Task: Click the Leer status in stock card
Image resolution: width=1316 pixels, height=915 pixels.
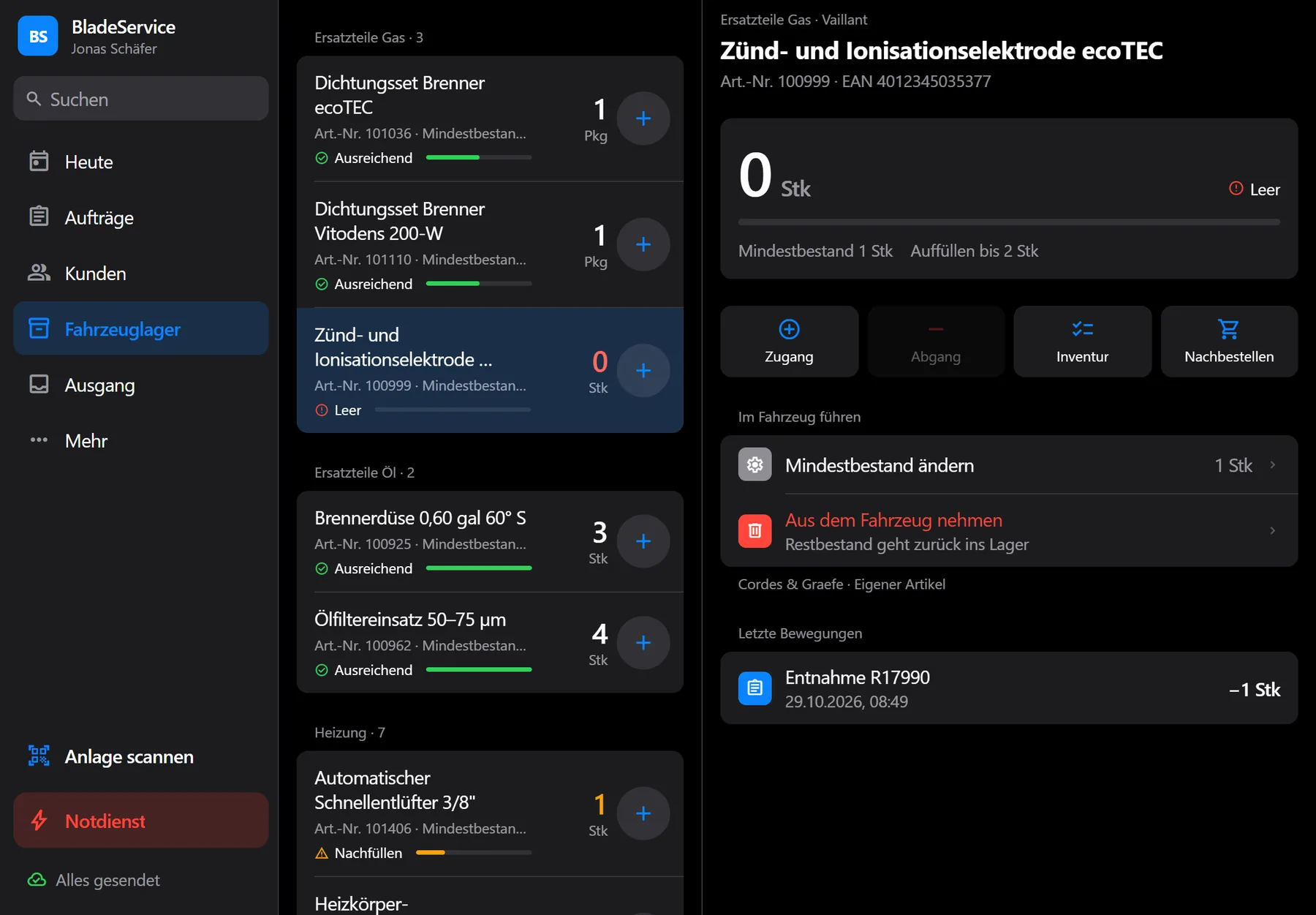Action: pyautogui.click(x=1255, y=189)
